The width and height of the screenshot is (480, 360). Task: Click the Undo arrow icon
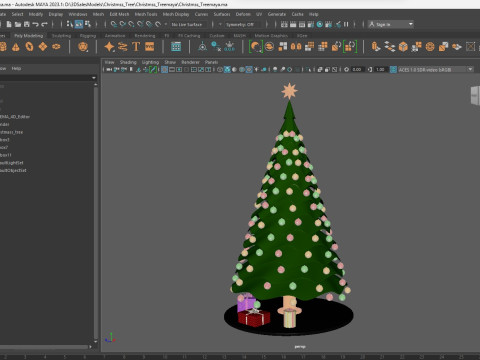click(x=35, y=24)
